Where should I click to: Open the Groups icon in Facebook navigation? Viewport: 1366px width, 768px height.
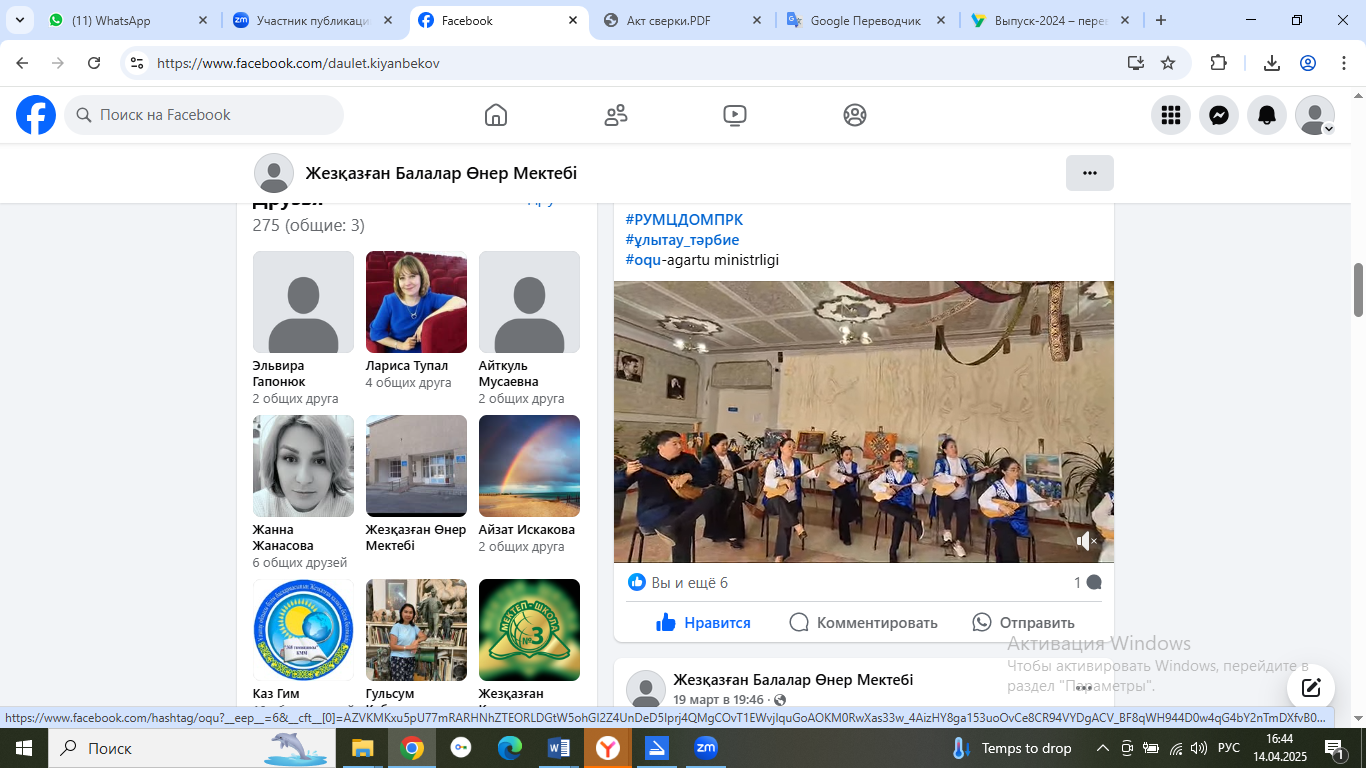tap(855, 115)
